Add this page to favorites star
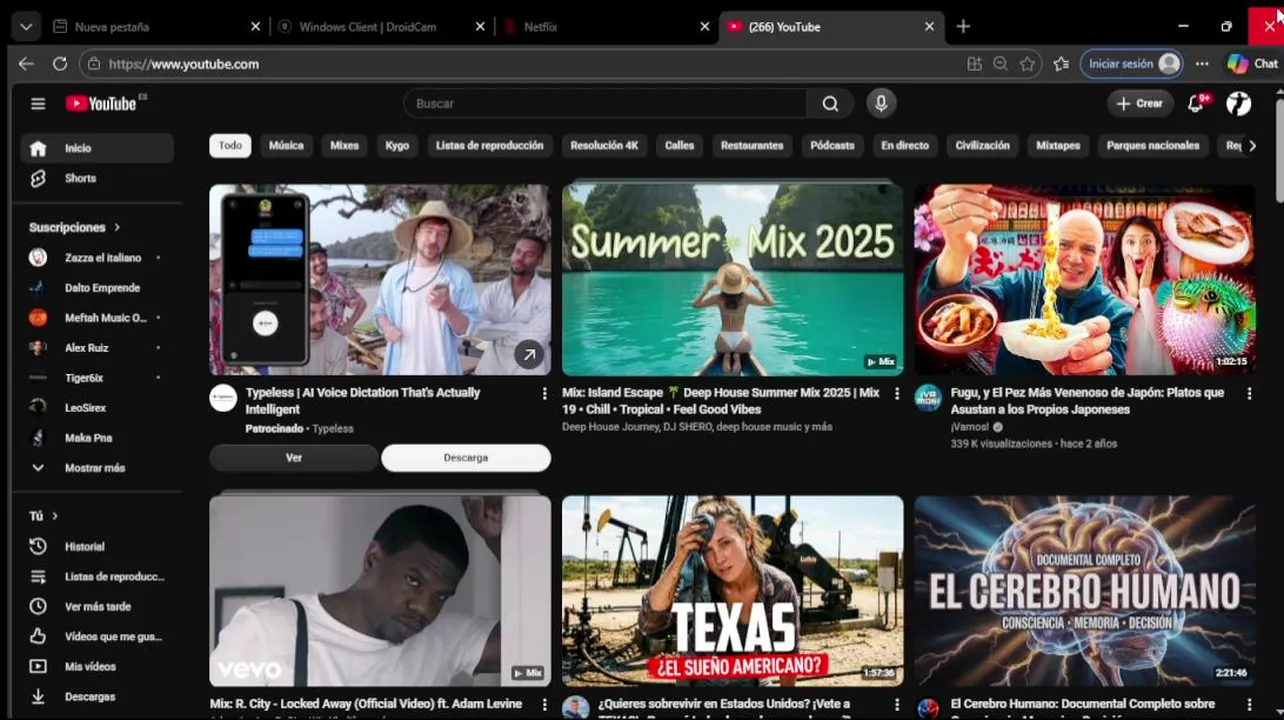This screenshot has height=720, width=1284. (1027, 63)
